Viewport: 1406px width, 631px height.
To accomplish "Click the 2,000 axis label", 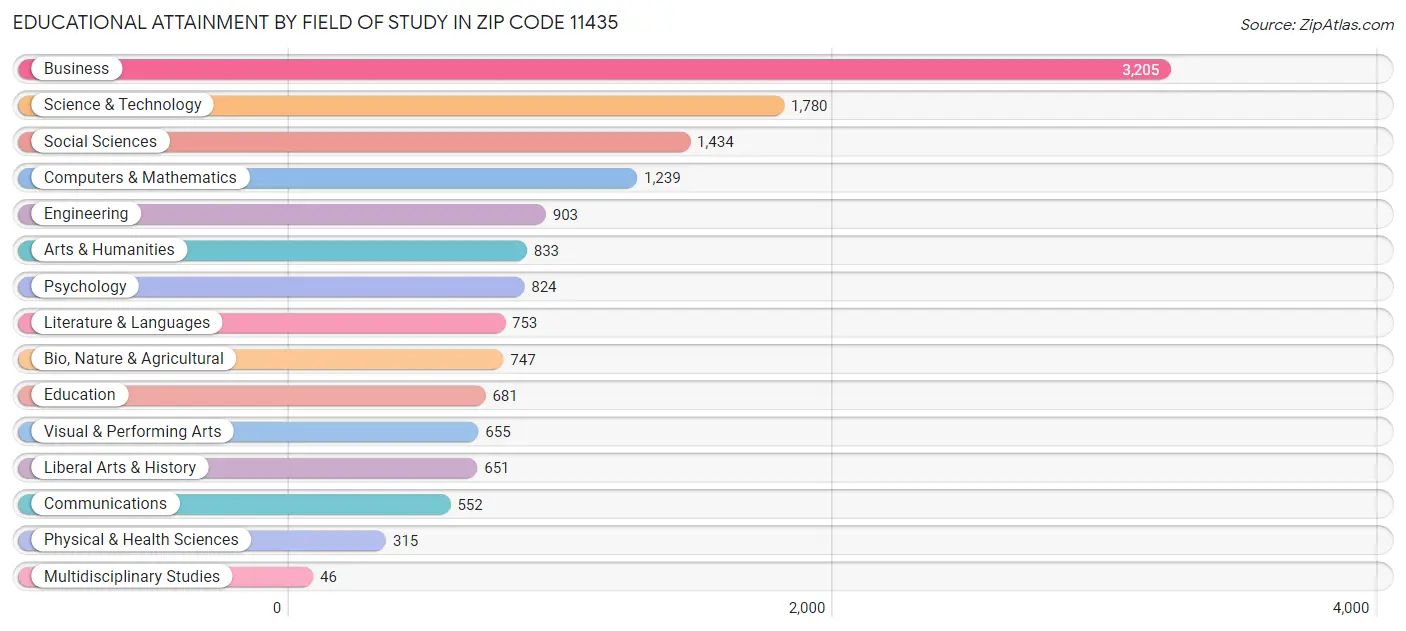I will 805,607.
